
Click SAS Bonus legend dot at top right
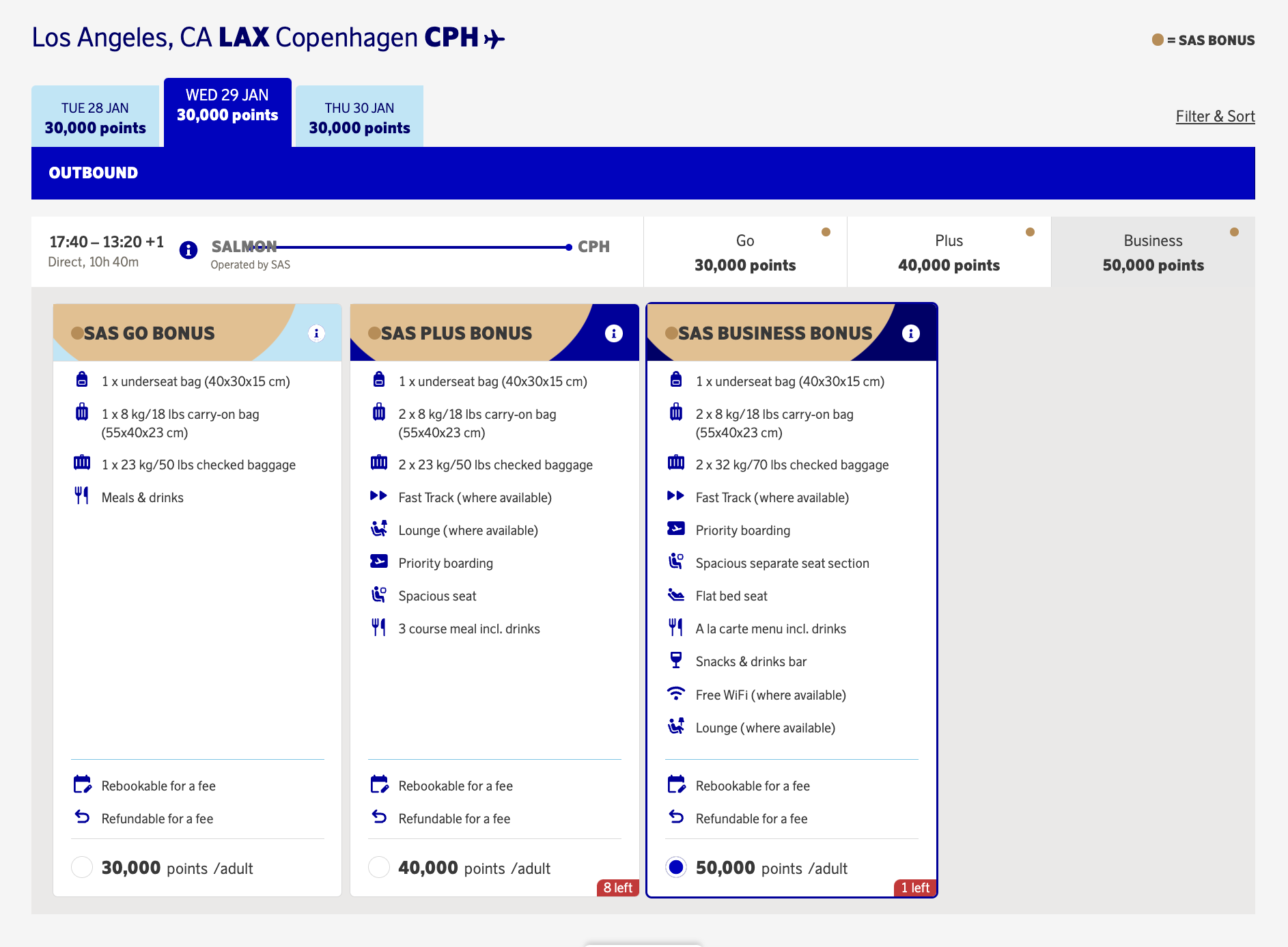coord(1158,40)
